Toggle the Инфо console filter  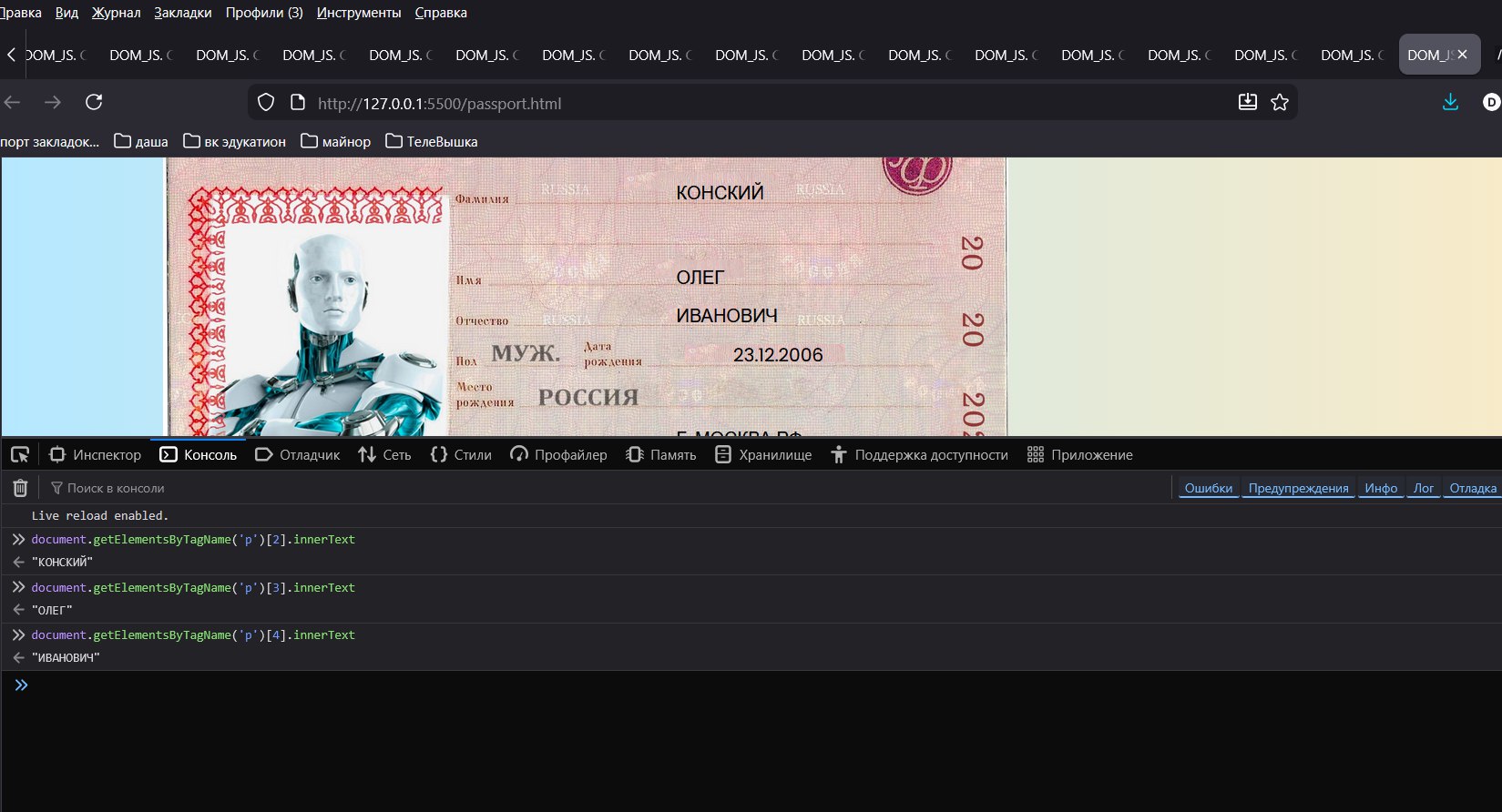click(x=1381, y=488)
